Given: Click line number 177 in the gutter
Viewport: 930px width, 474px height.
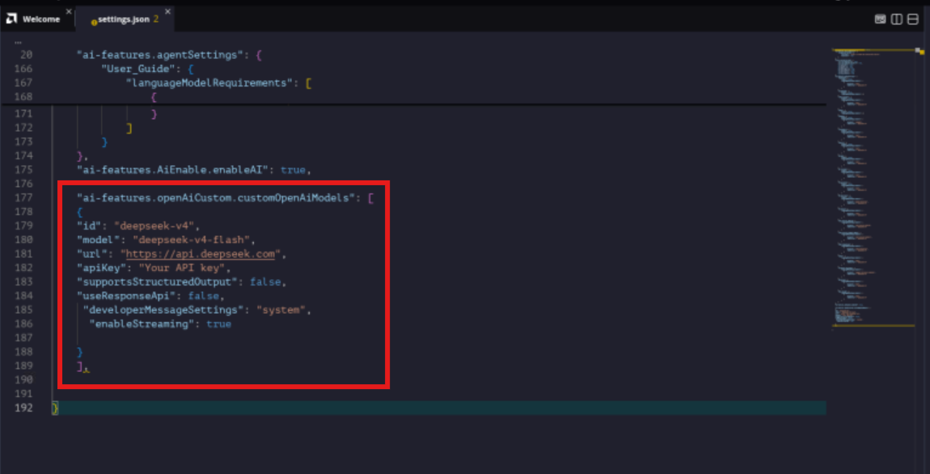Looking at the screenshot, I should tap(25, 198).
